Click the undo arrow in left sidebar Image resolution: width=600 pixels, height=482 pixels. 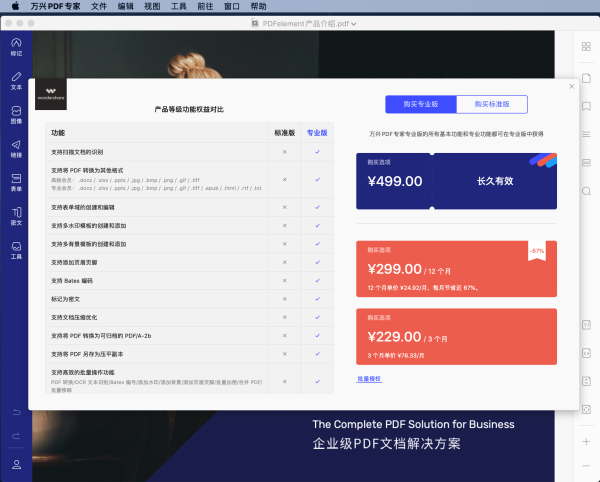coord(16,412)
